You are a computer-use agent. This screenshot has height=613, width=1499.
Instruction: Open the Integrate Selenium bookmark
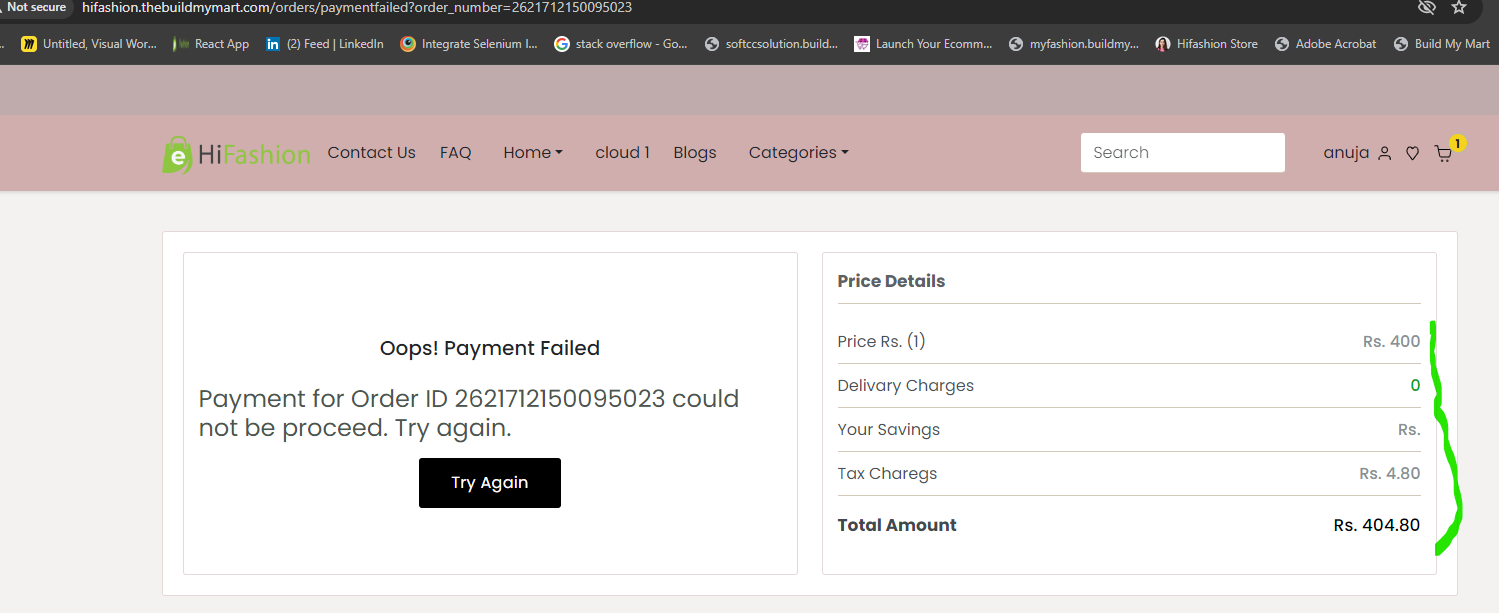coord(468,44)
